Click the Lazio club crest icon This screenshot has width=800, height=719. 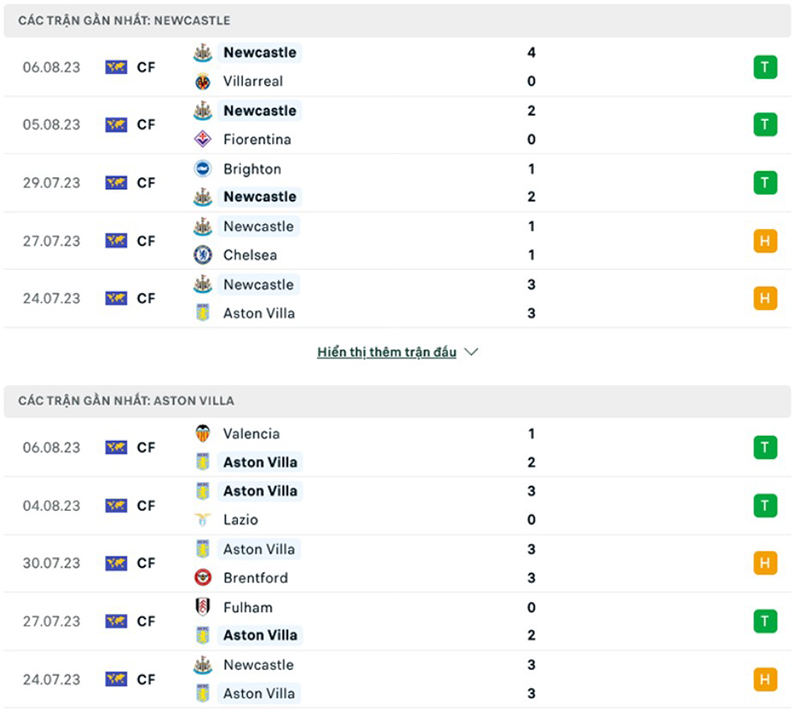[203, 519]
